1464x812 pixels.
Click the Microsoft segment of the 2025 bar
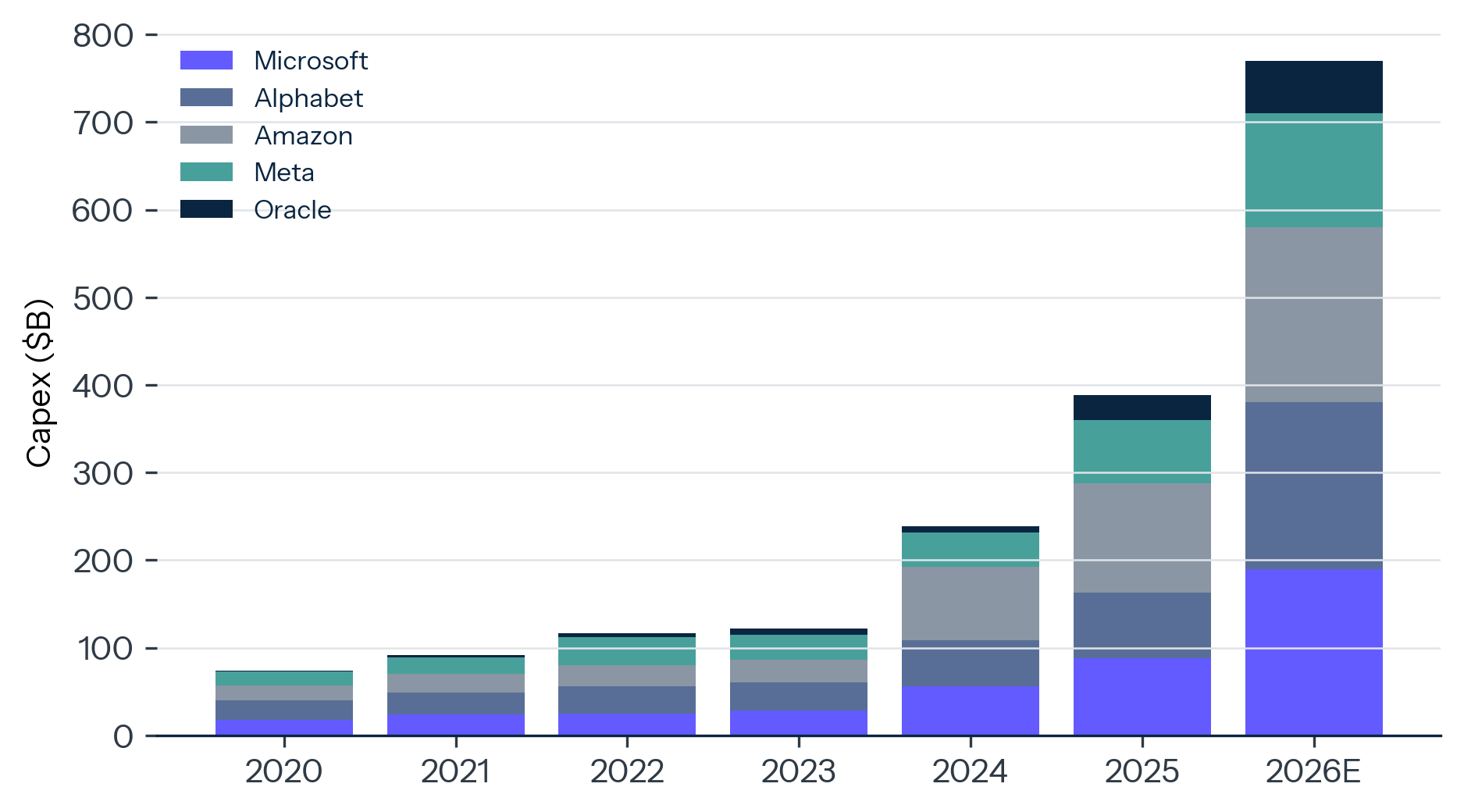tap(1142, 697)
